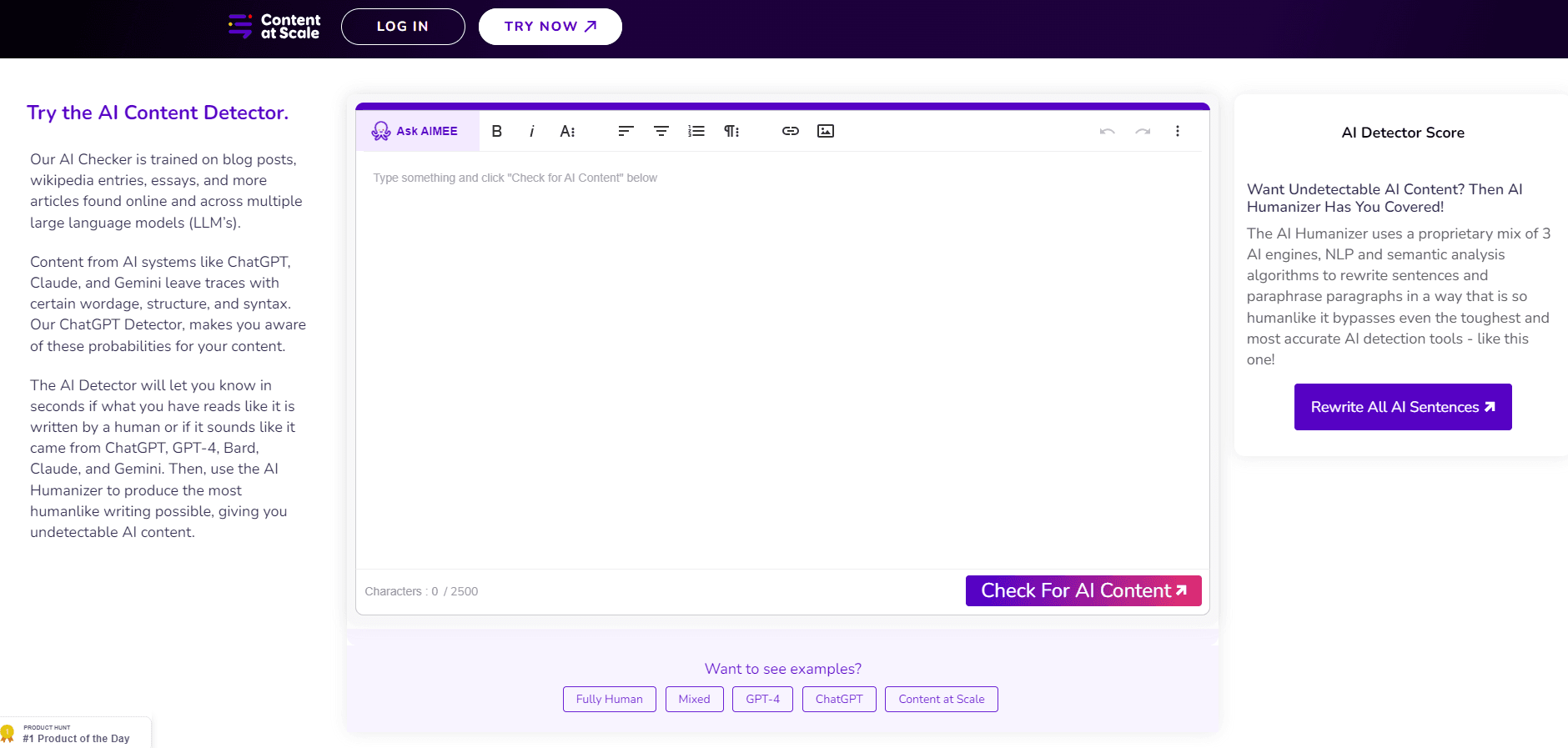Open Ask AIMEE assistant
The image size is (1568, 748).
coord(416,131)
